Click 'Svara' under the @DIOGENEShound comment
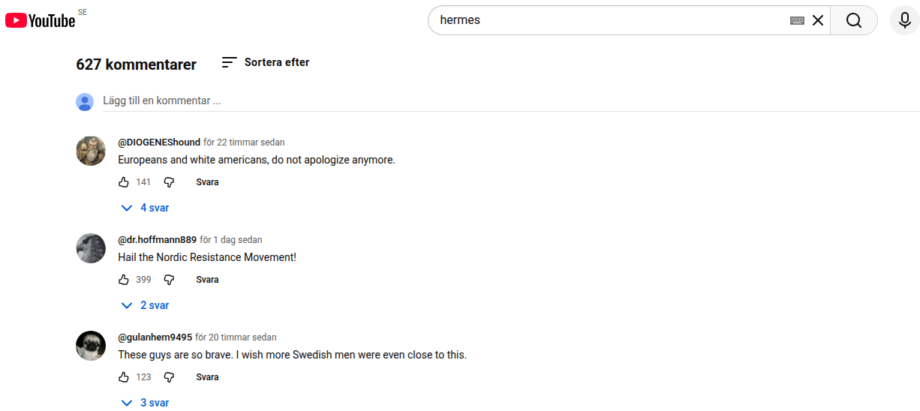The width and height of the screenshot is (920, 411). click(x=207, y=182)
